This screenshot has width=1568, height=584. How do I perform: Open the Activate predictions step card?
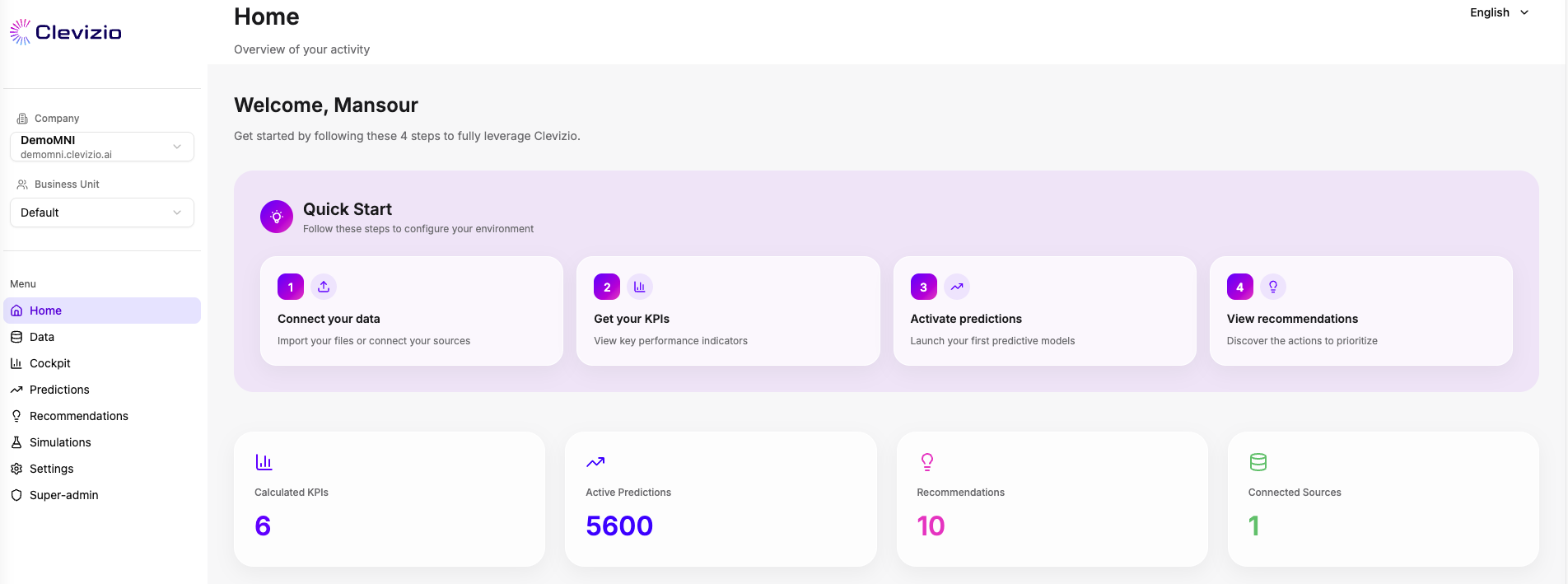click(1044, 311)
